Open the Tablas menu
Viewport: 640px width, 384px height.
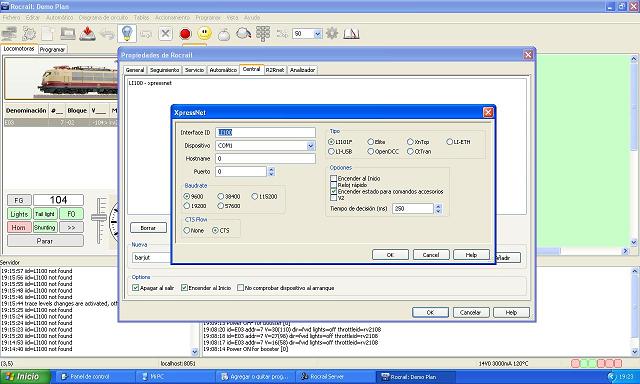coord(142,18)
